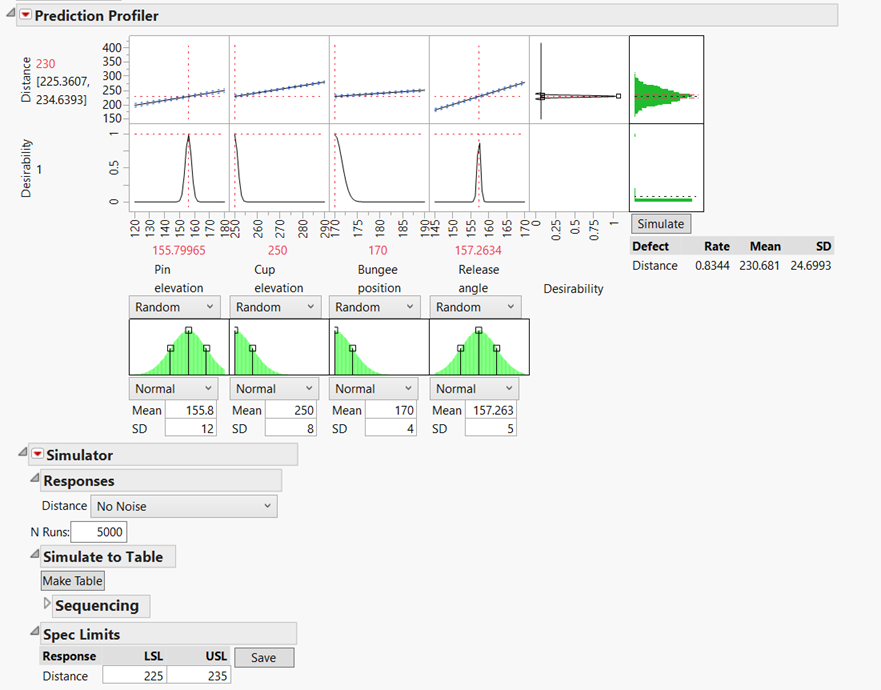Viewport: 881px width, 690px height.
Task: Edit Cup elevation SD field 8
Action: pos(290,429)
